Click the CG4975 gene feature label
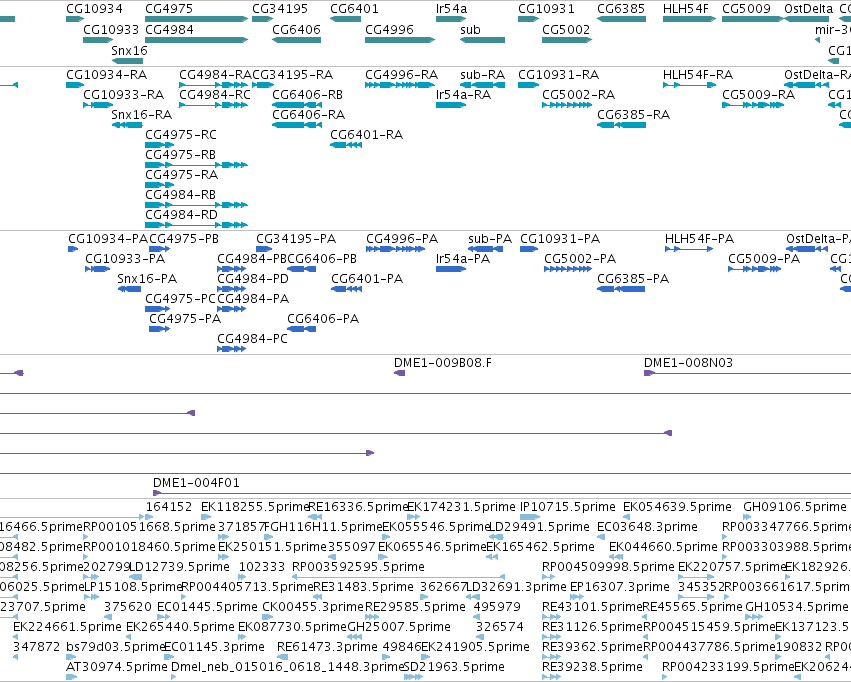The width and height of the screenshot is (851, 682). pyautogui.click(x=169, y=9)
